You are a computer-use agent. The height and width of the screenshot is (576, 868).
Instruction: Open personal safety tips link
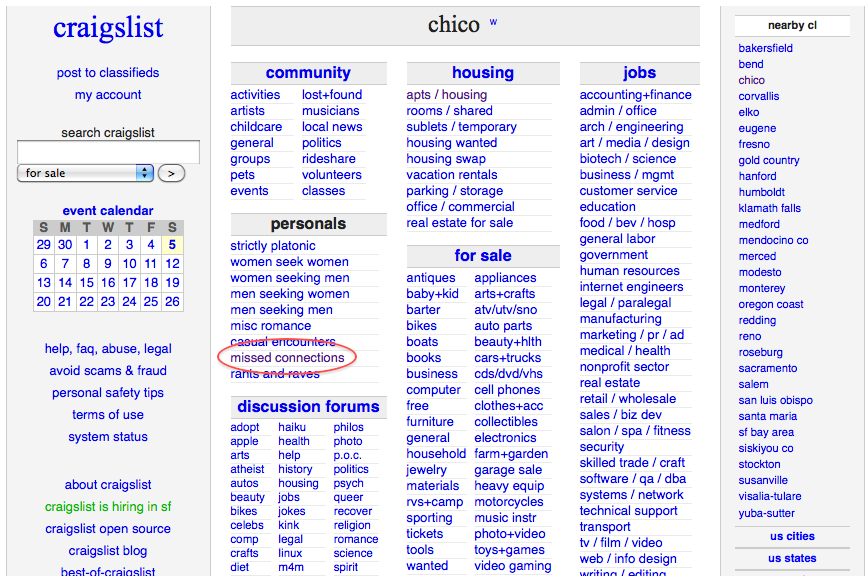click(108, 393)
